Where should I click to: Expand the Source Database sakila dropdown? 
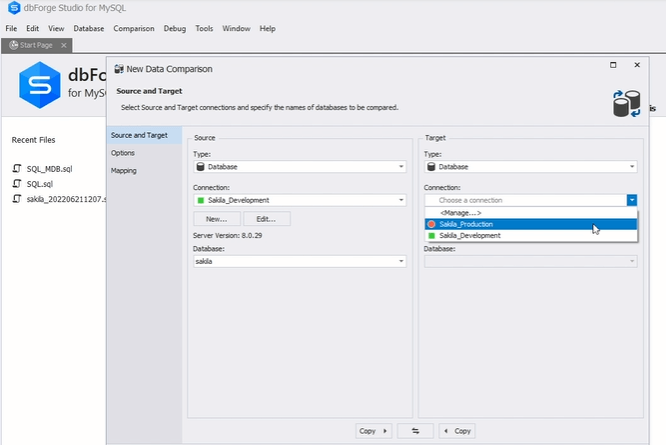point(401,261)
